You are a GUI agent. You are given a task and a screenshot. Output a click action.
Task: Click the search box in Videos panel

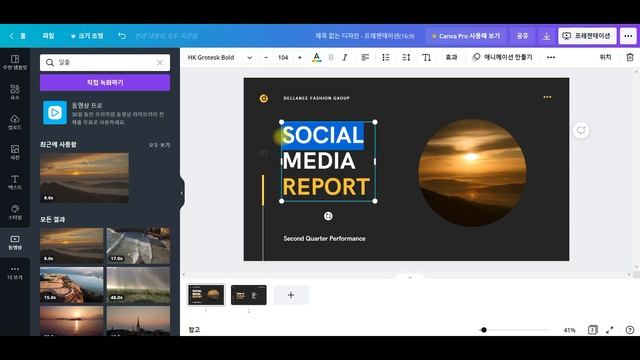tap(105, 62)
